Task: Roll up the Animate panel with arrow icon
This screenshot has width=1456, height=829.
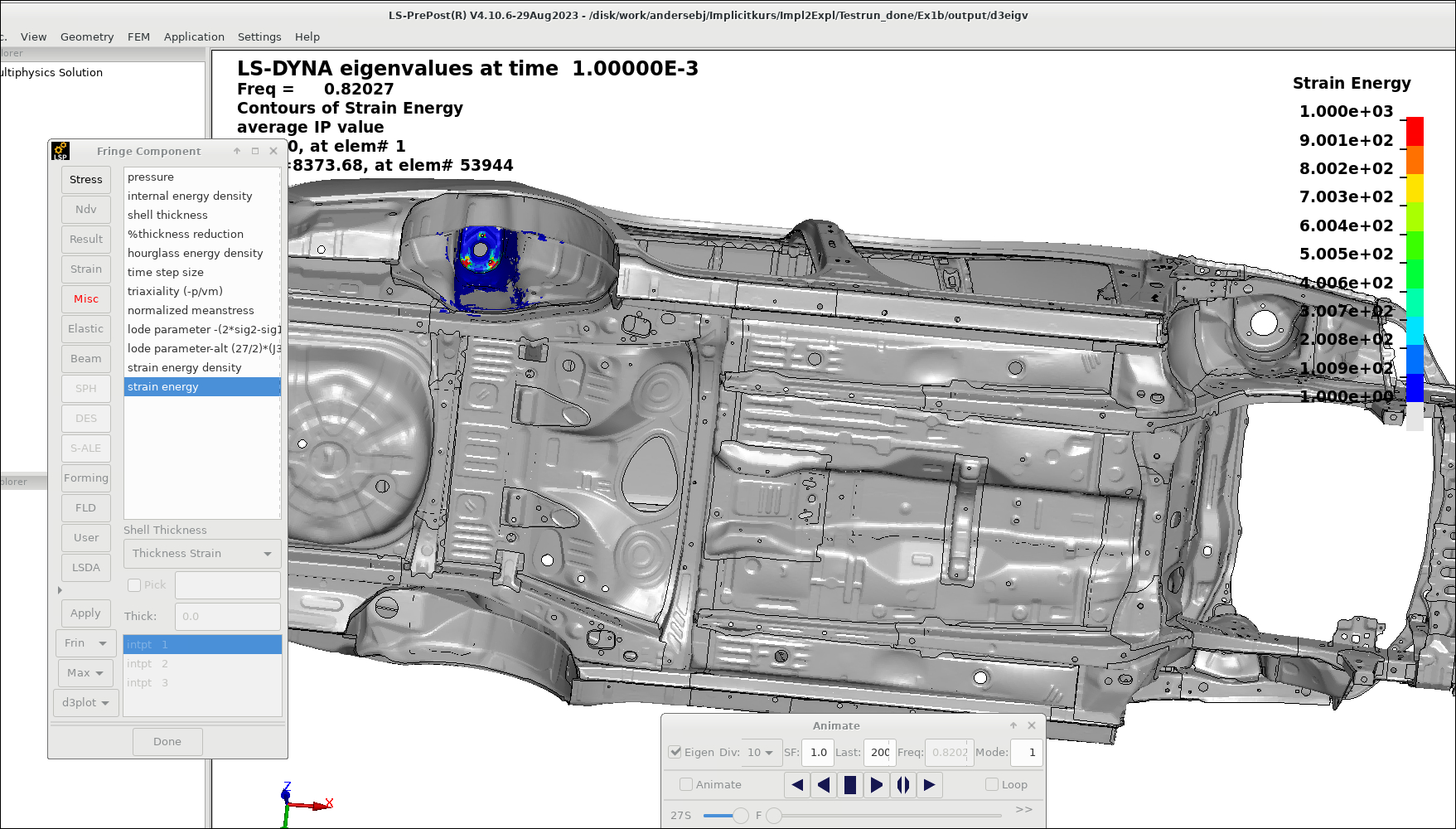Action: tap(1013, 725)
